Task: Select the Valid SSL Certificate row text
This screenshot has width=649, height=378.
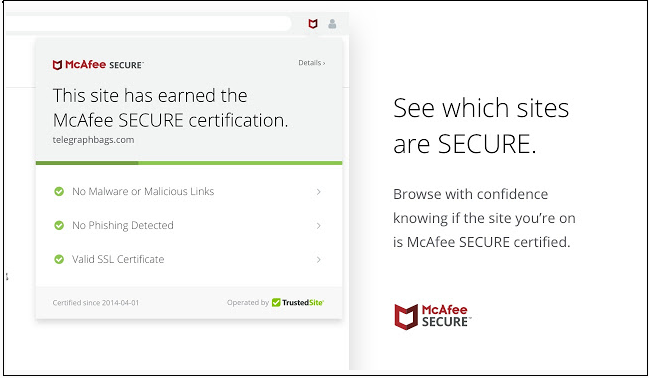Action: tap(118, 259)
